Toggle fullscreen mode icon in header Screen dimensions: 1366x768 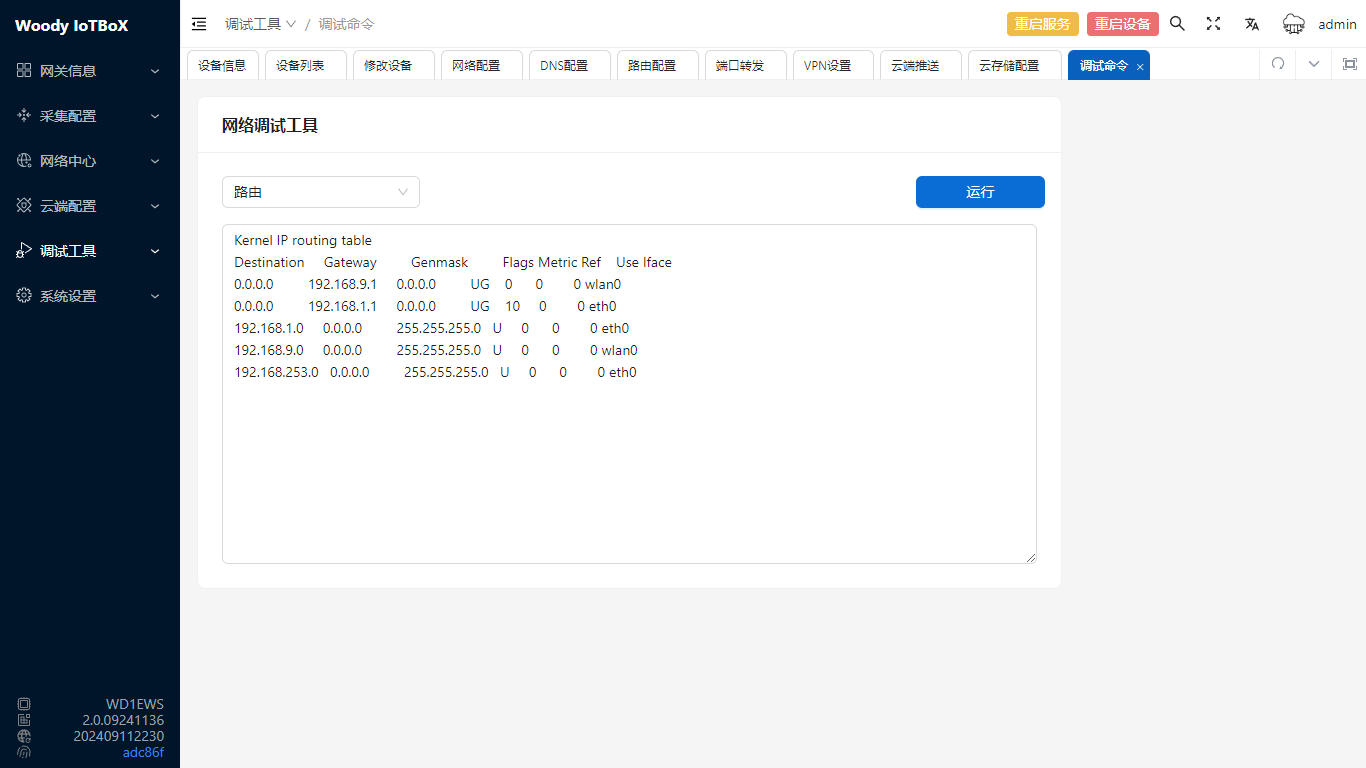tap(1213, 24)
